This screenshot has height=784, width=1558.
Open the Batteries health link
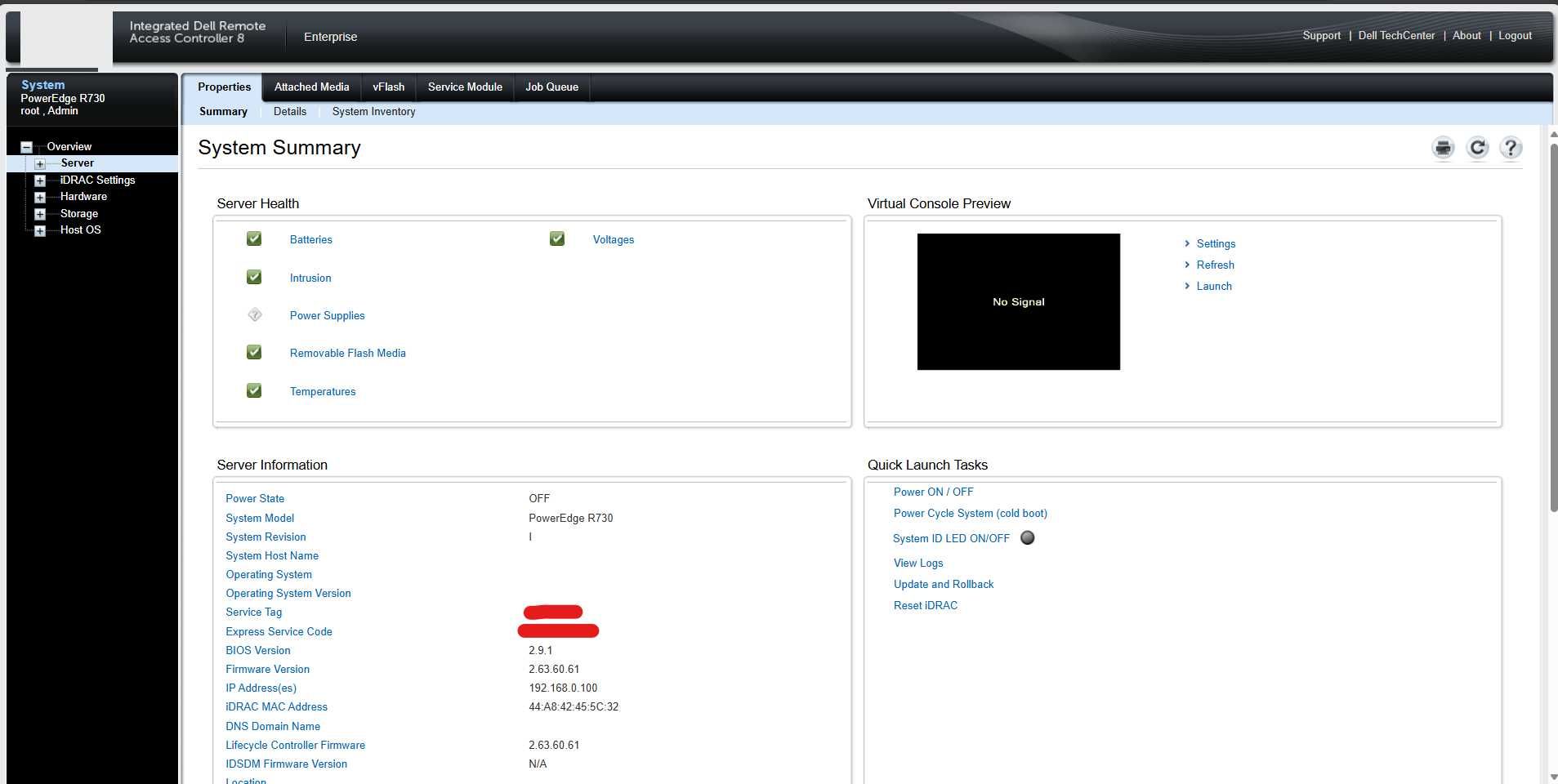pyautogui.click(x=310, y=240)
